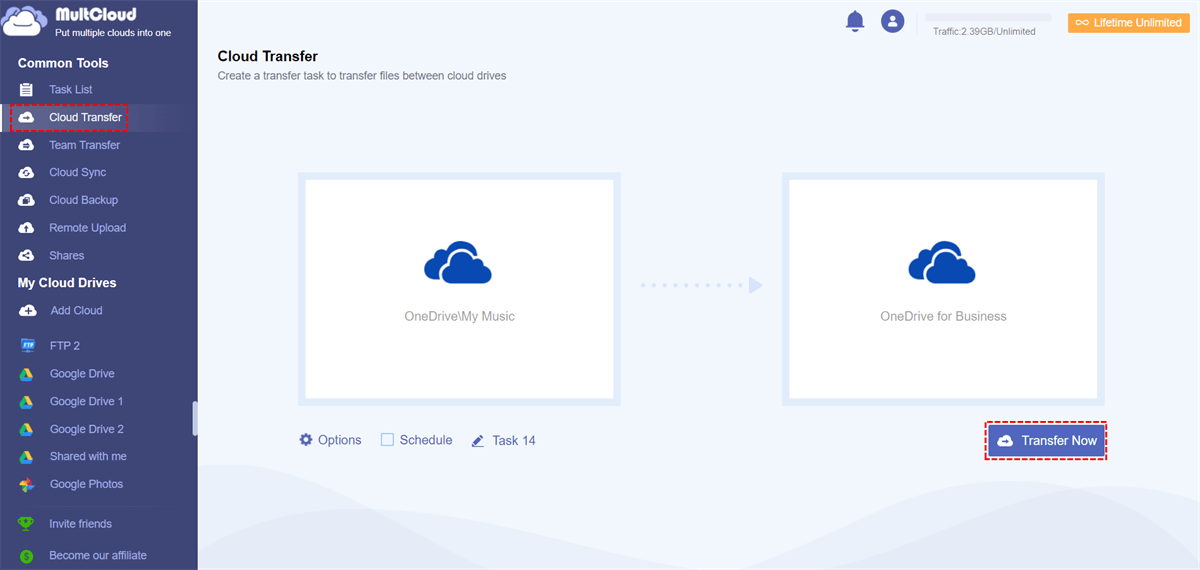
Task: Click the Google Photos pinwheel icon
Action: (x=28, y=485)
